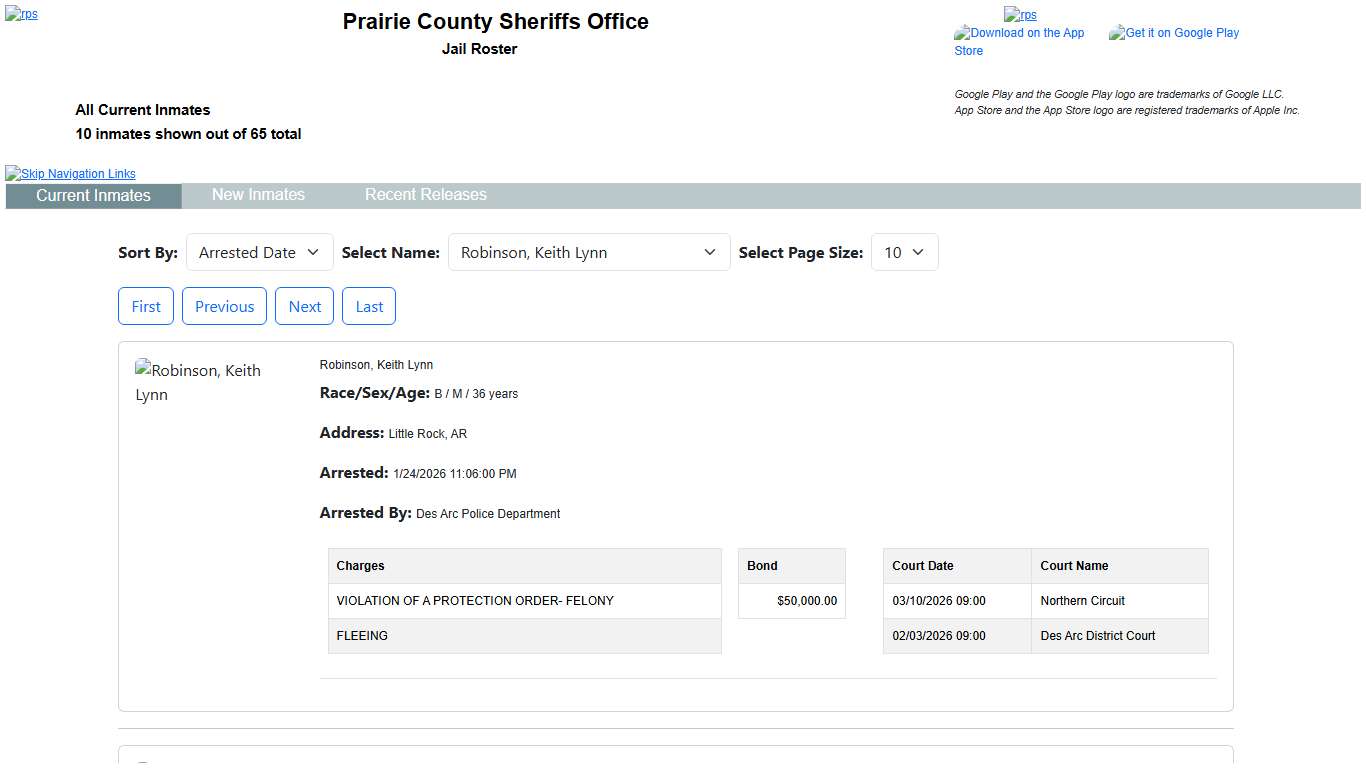This screenshot has height=768, width=1366.
Task: Switch to the Current Inmates tab
Action: point(93,196)
